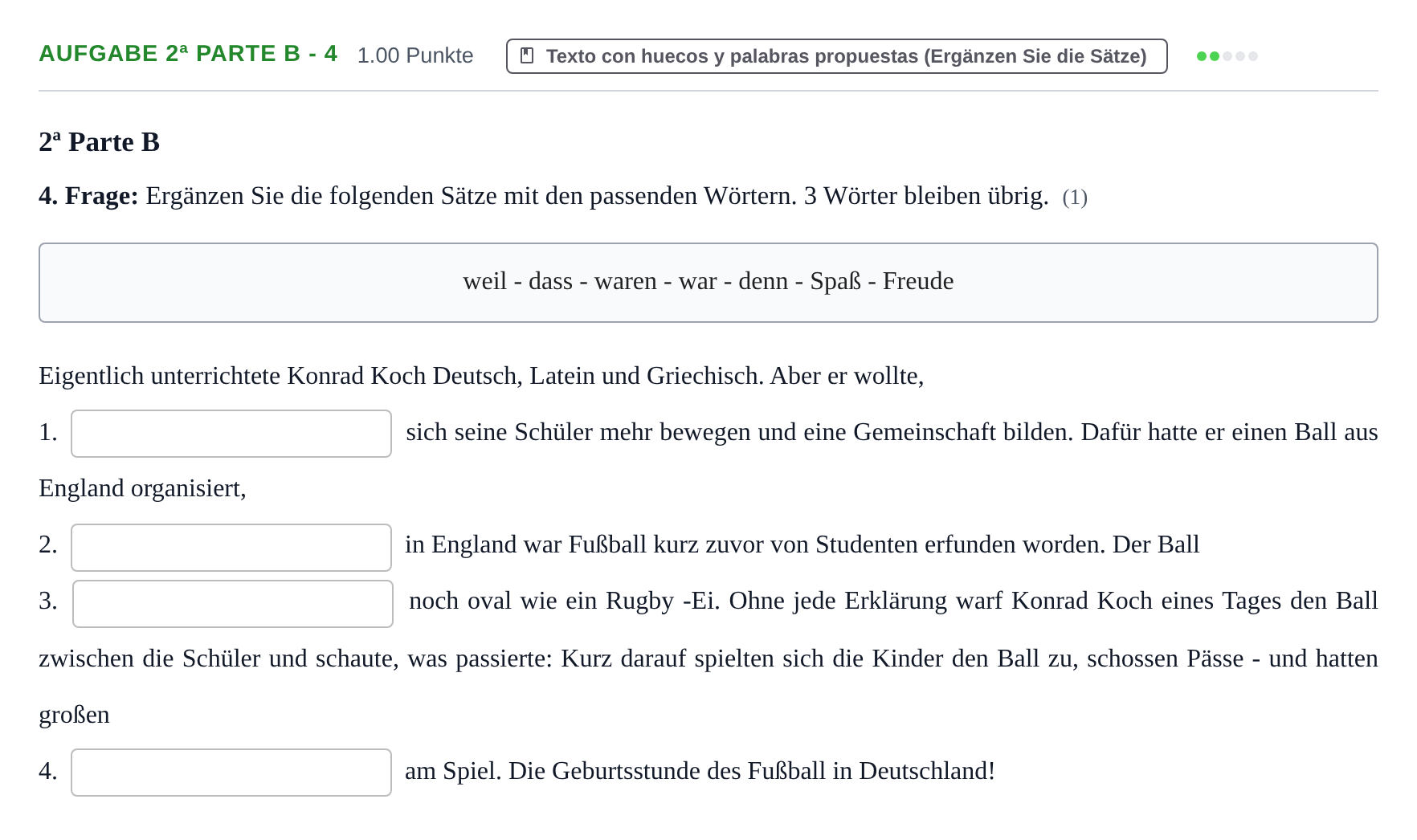Click the 'AUFGABE 2ª PARTE B - 4' heading
This screenshot has width=1417, height=840.
pos(188,54)
